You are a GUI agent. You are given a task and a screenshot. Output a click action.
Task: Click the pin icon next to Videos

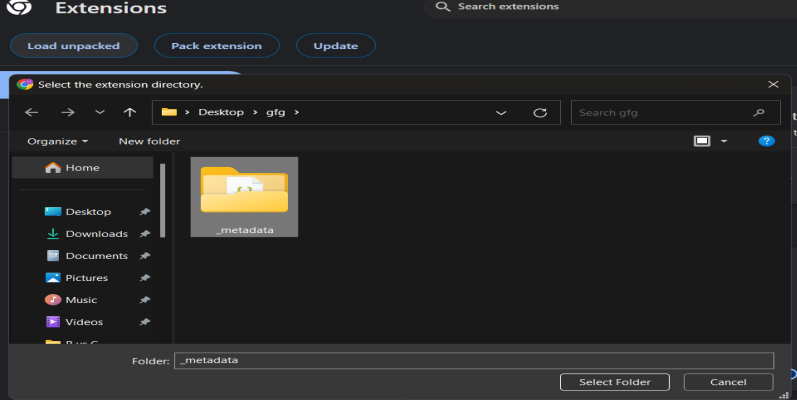tap(145, 322)
